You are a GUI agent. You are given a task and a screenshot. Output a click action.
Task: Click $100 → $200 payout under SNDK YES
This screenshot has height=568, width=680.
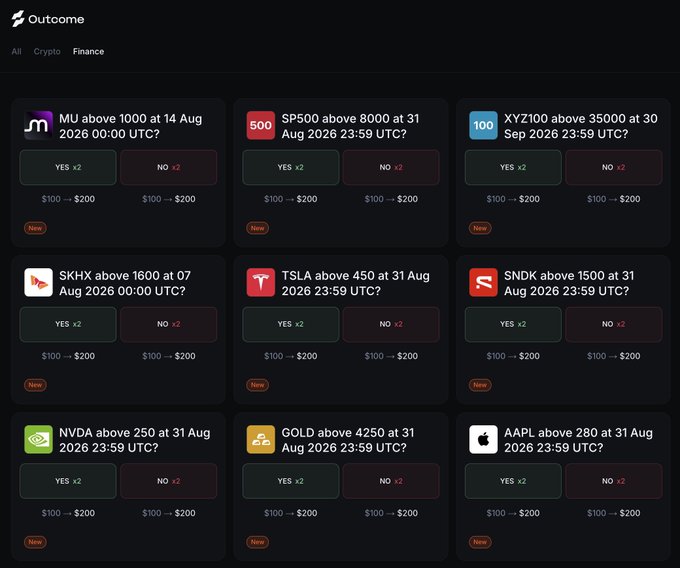(513, 356)
